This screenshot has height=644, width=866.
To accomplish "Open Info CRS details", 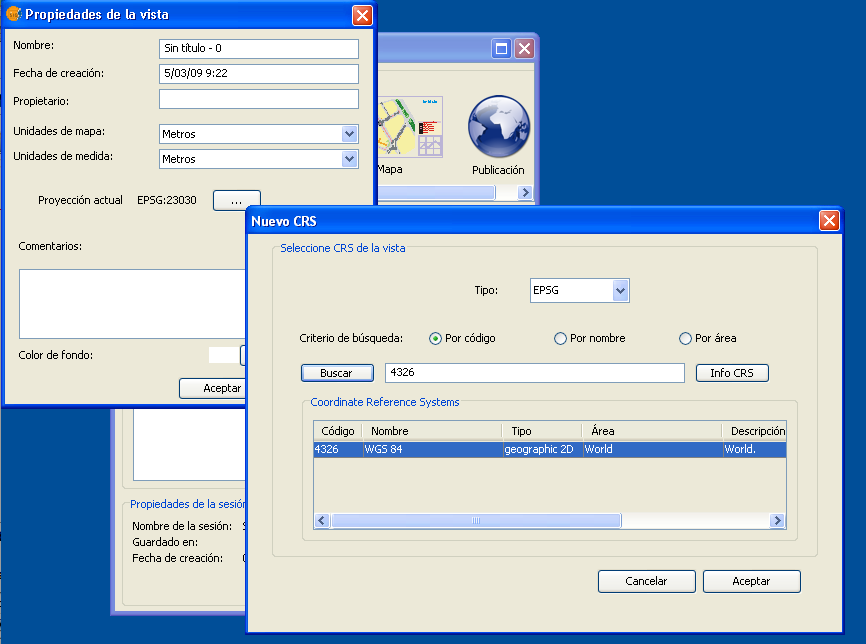I will coord(732,373).
